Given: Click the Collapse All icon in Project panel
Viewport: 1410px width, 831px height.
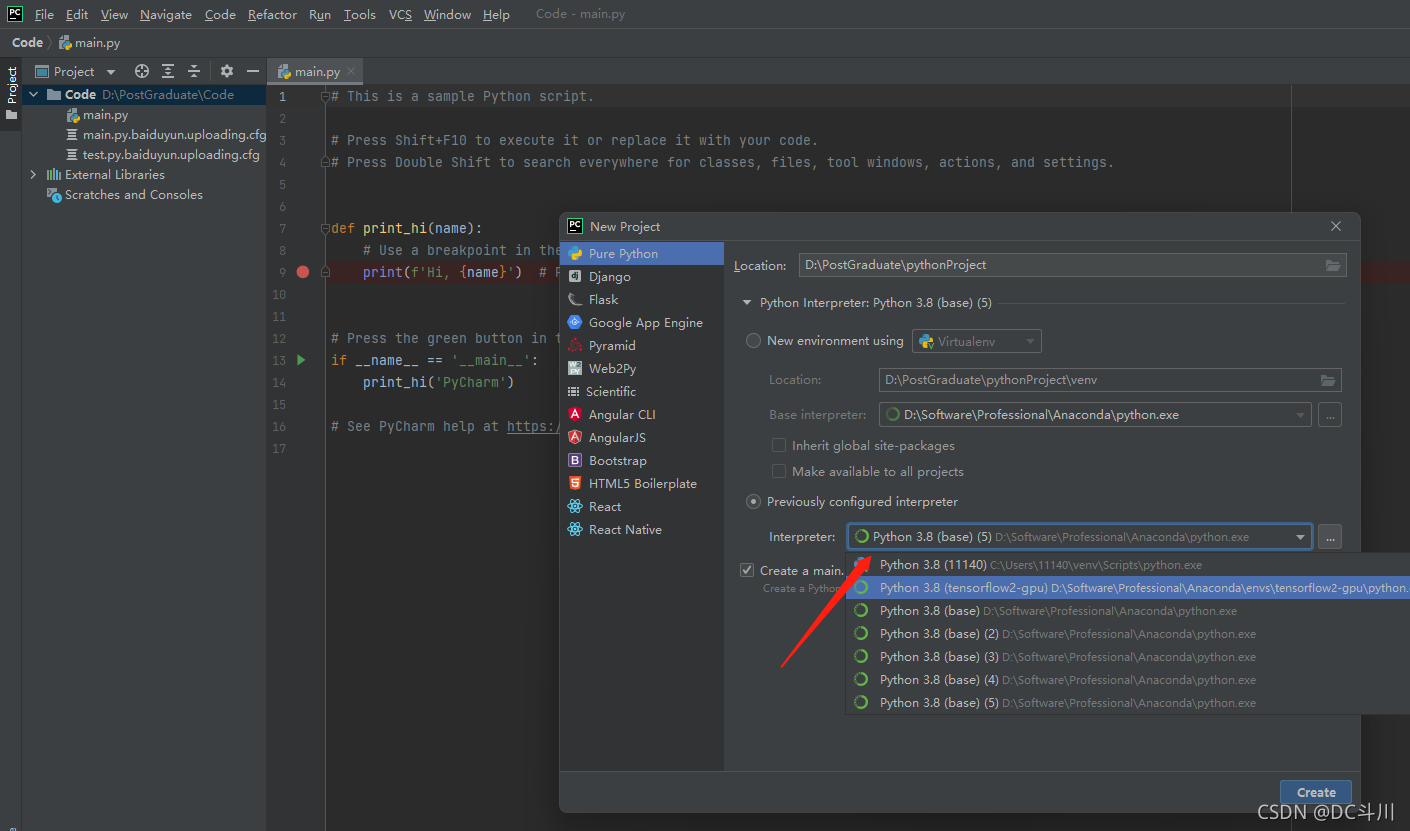Looking at the screenshot, I should 194,71.
